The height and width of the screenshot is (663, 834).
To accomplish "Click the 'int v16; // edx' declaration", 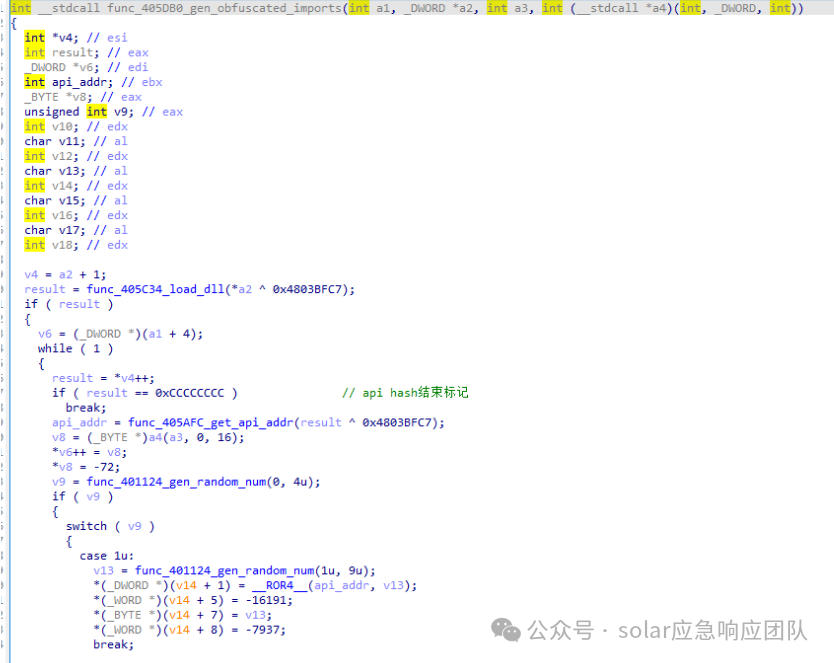I will pyautogui.click(x=76, y=215).
